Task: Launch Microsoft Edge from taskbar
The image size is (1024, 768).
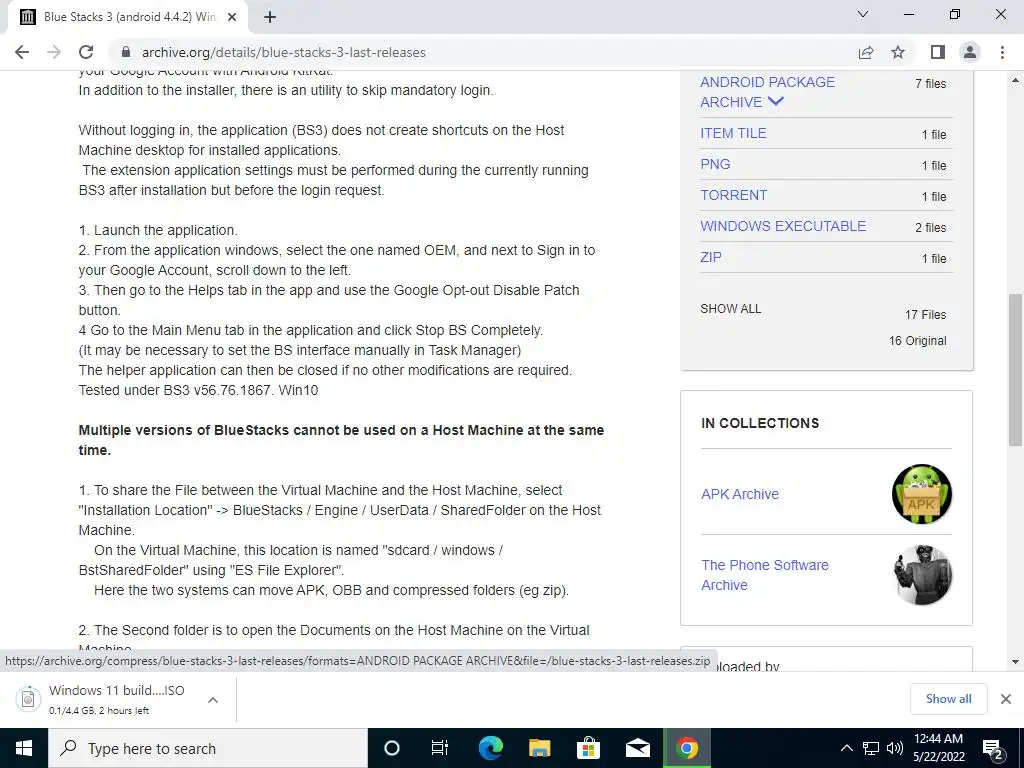Action: point(490,748)
